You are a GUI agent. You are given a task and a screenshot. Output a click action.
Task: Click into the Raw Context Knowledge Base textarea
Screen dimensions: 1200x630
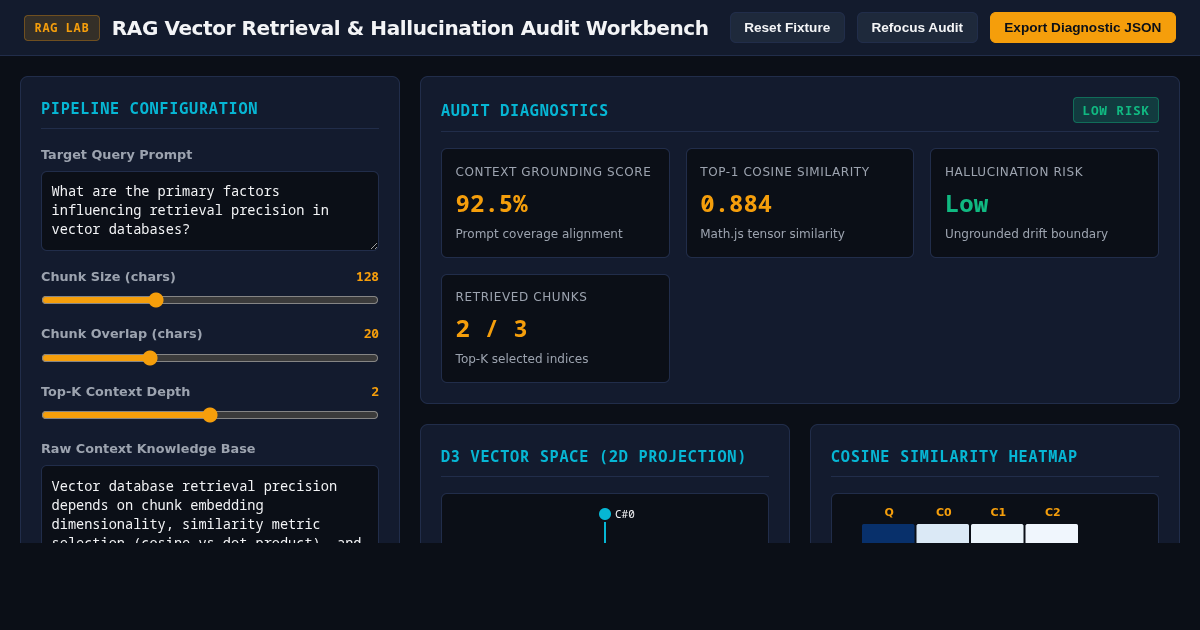click(x=210, y=504)
